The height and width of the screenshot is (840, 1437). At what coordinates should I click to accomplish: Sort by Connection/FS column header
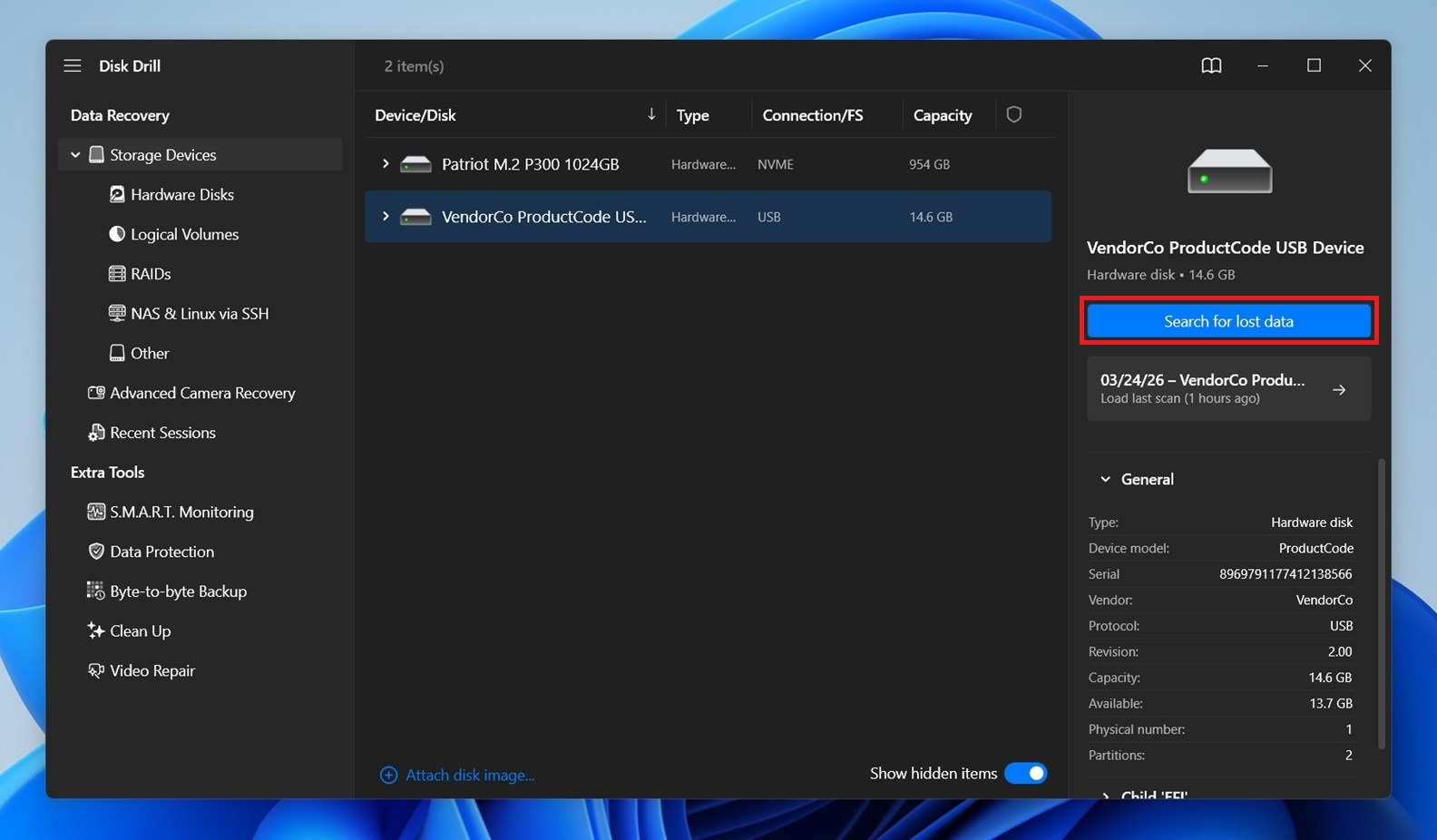coord(813,115)
